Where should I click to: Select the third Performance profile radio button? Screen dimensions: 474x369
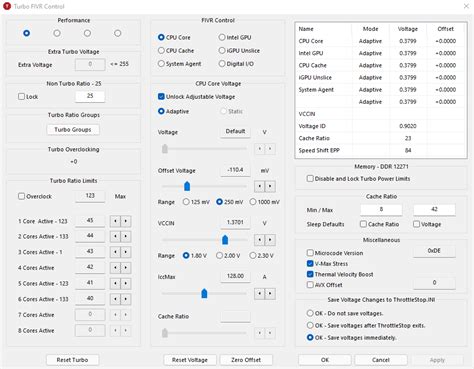(x=87, y=33)
